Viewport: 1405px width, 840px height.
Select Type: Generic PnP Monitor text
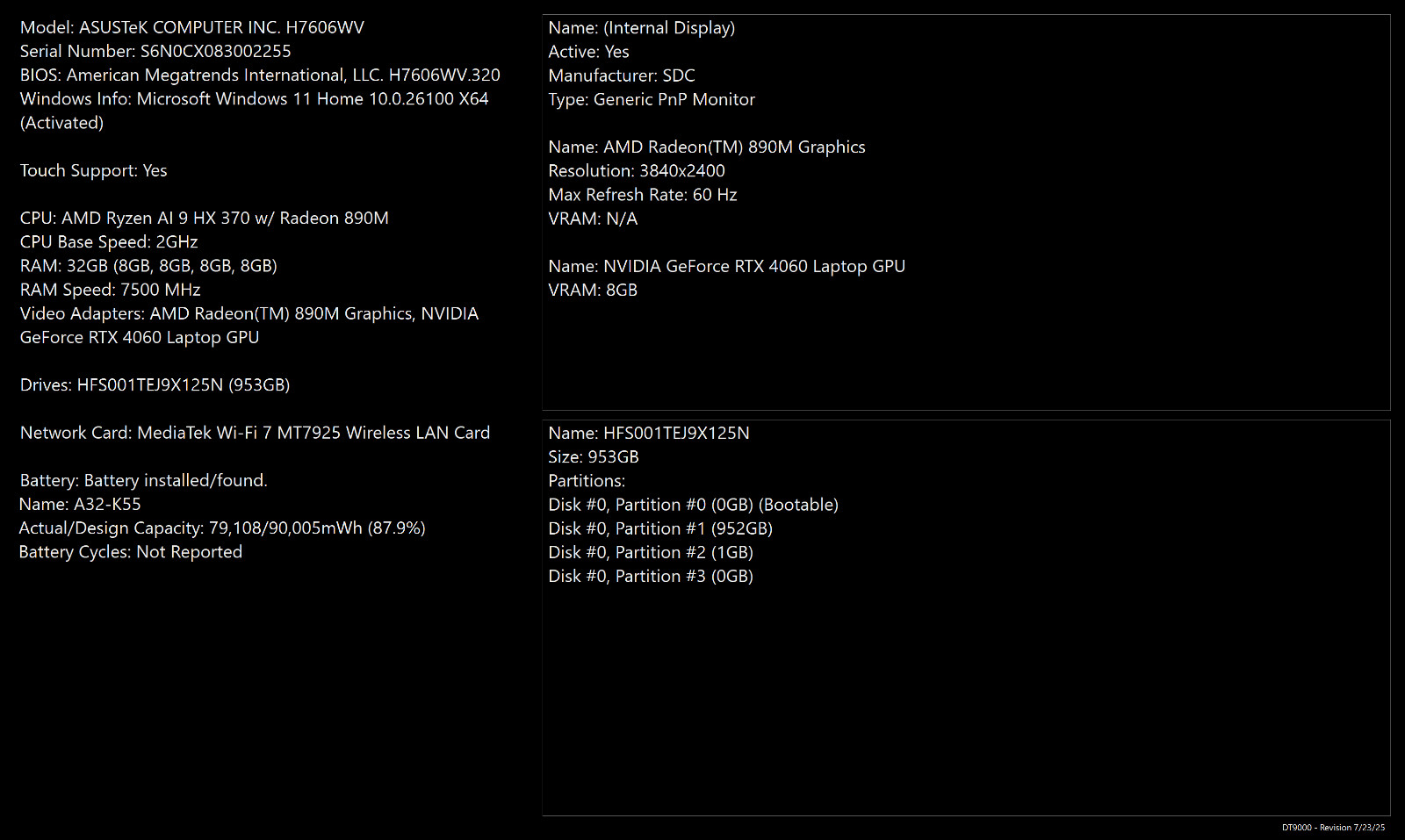(x=652, y=99)
